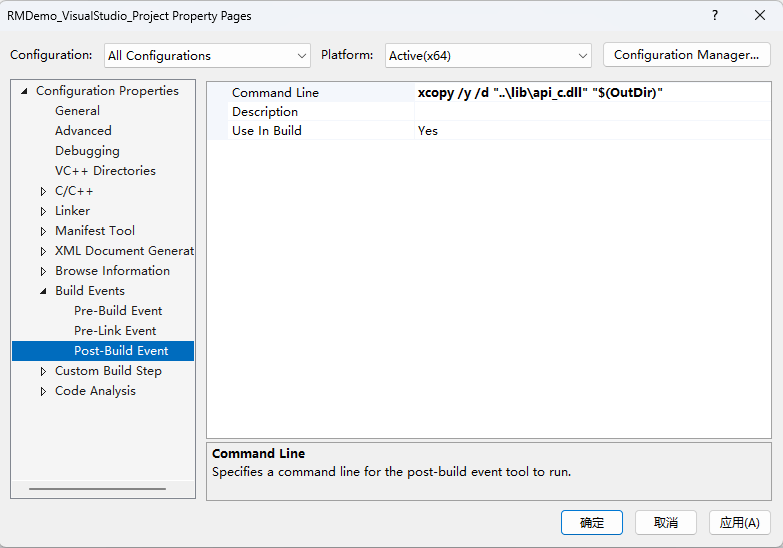This screenshot has width=783, height=548.
Task: Open the Debugging property page
Action: click(87, 151)
